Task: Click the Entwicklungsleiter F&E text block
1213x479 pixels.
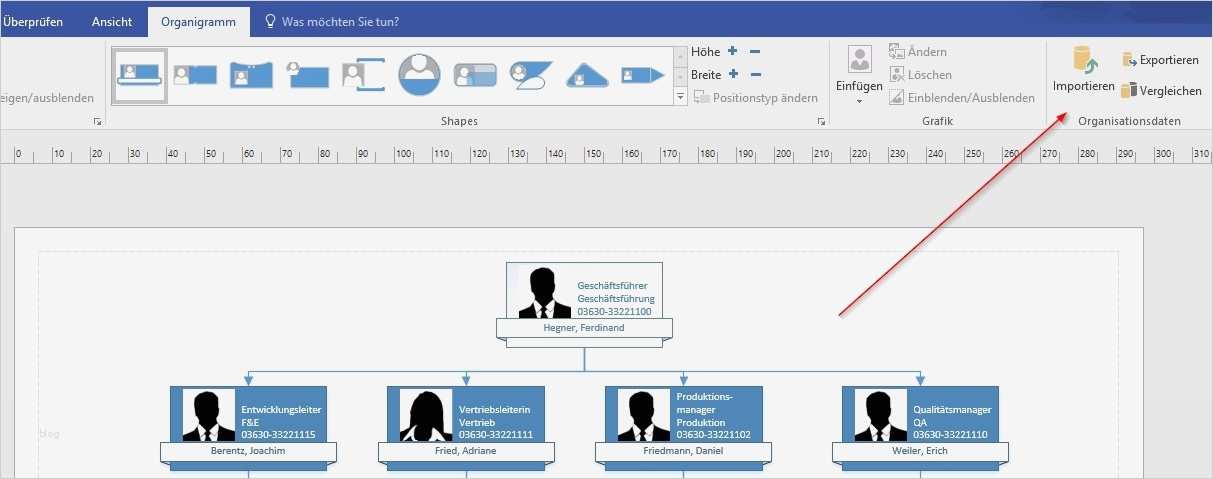Action: 281,422
